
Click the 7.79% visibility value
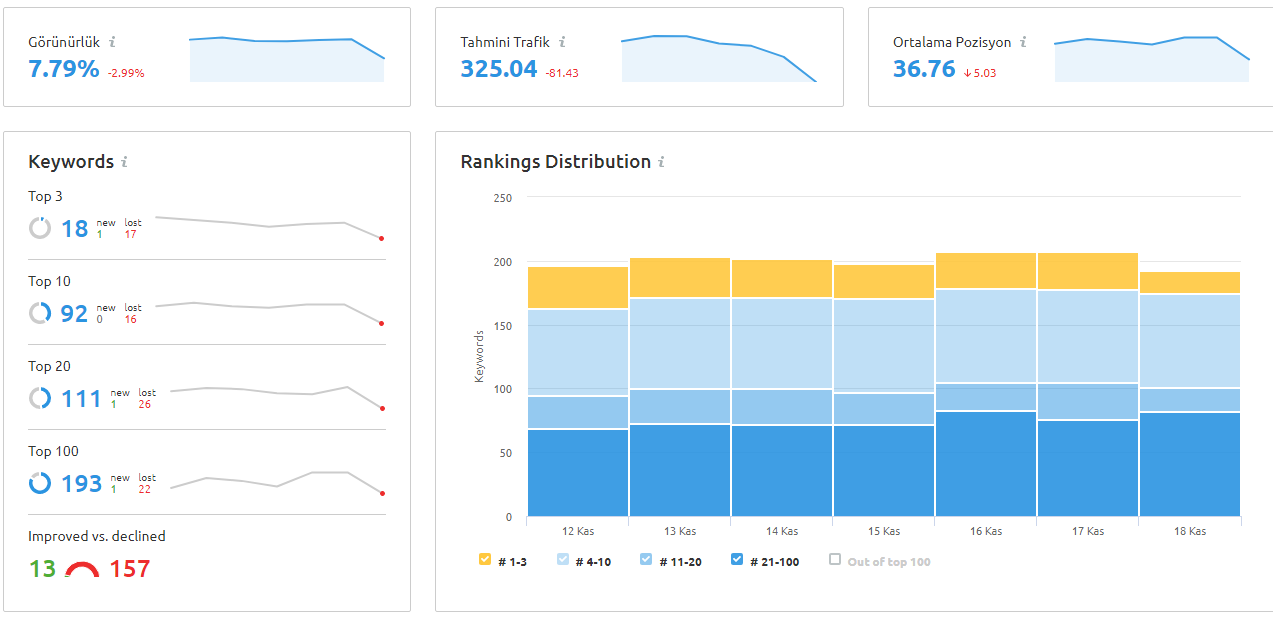click(x=64, y=69)
